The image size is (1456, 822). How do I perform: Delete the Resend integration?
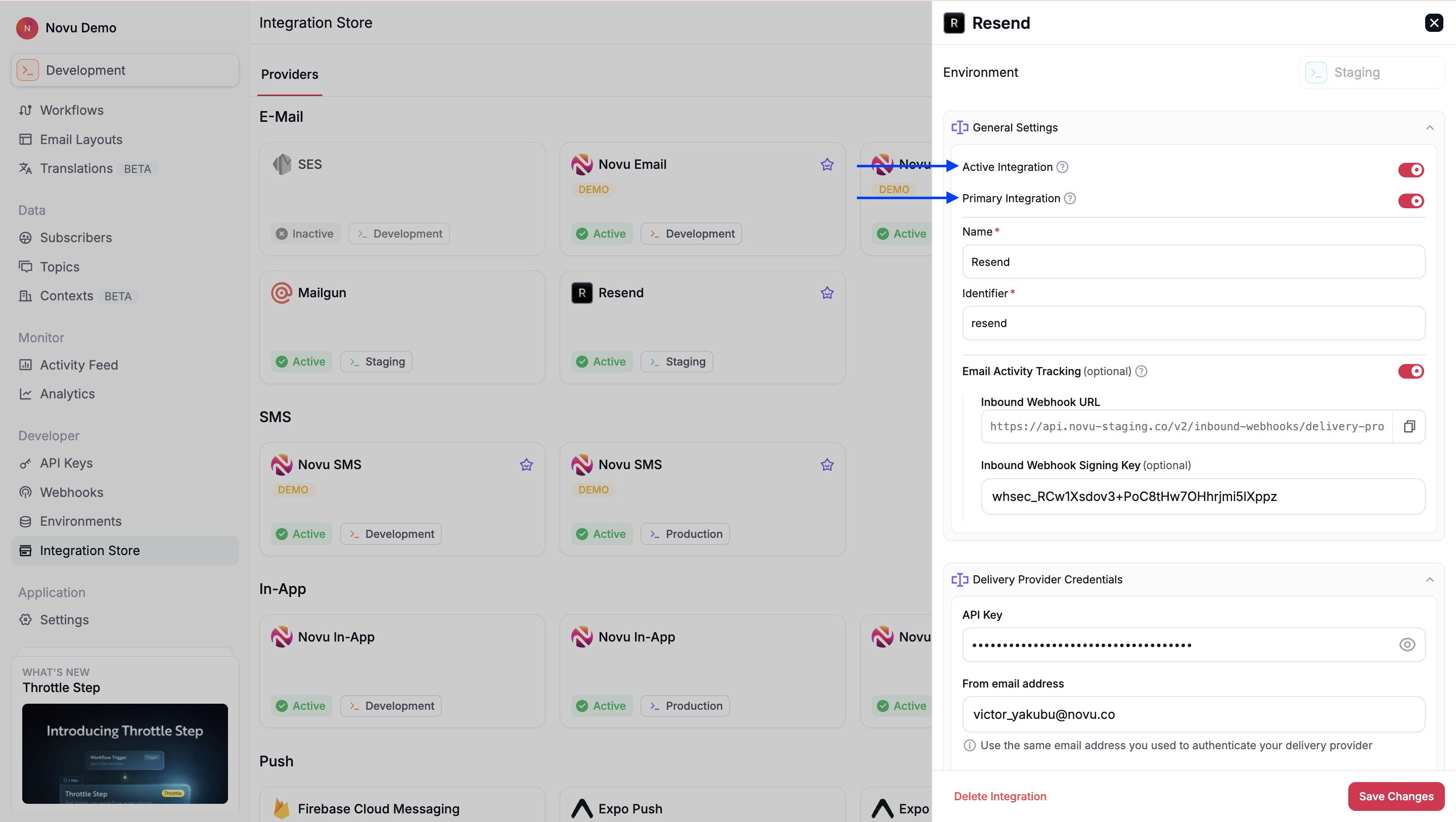[x=1000, y=796]
